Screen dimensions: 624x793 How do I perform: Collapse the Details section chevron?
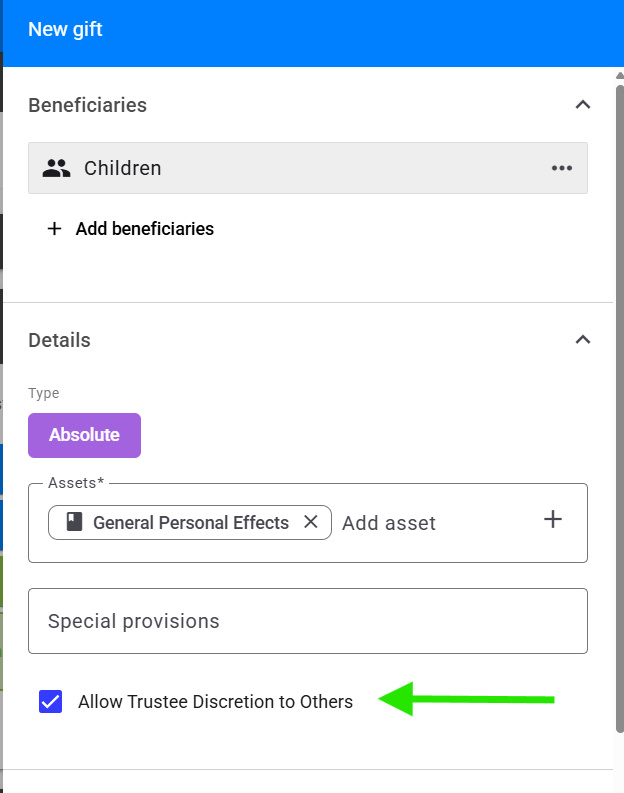(x=583, y=339)
